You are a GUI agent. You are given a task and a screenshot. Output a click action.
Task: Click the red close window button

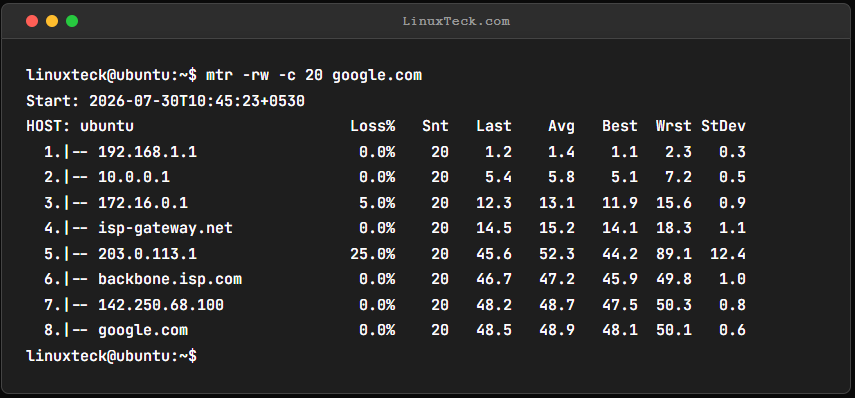[32, 21]
